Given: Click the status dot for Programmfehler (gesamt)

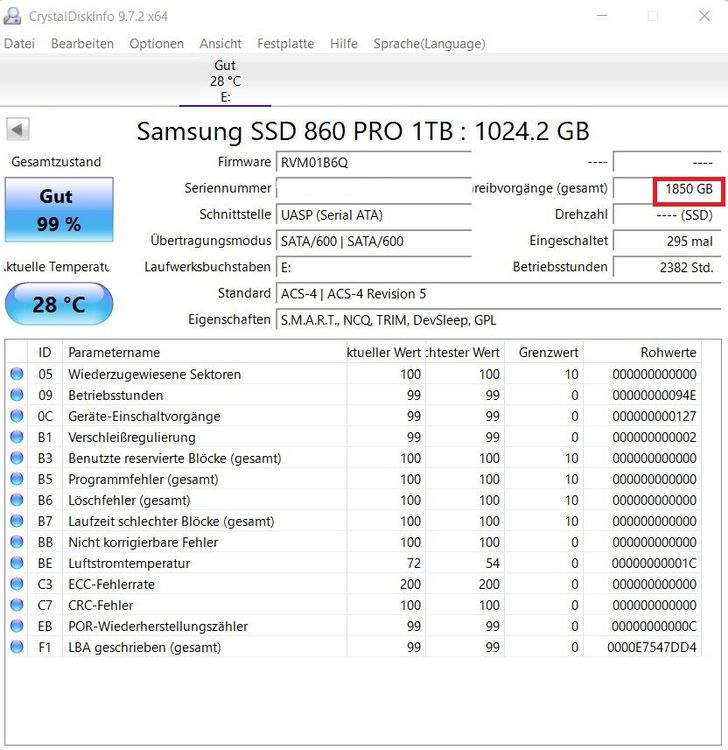Looking at the screenshot, I should [x=17, y=479].
